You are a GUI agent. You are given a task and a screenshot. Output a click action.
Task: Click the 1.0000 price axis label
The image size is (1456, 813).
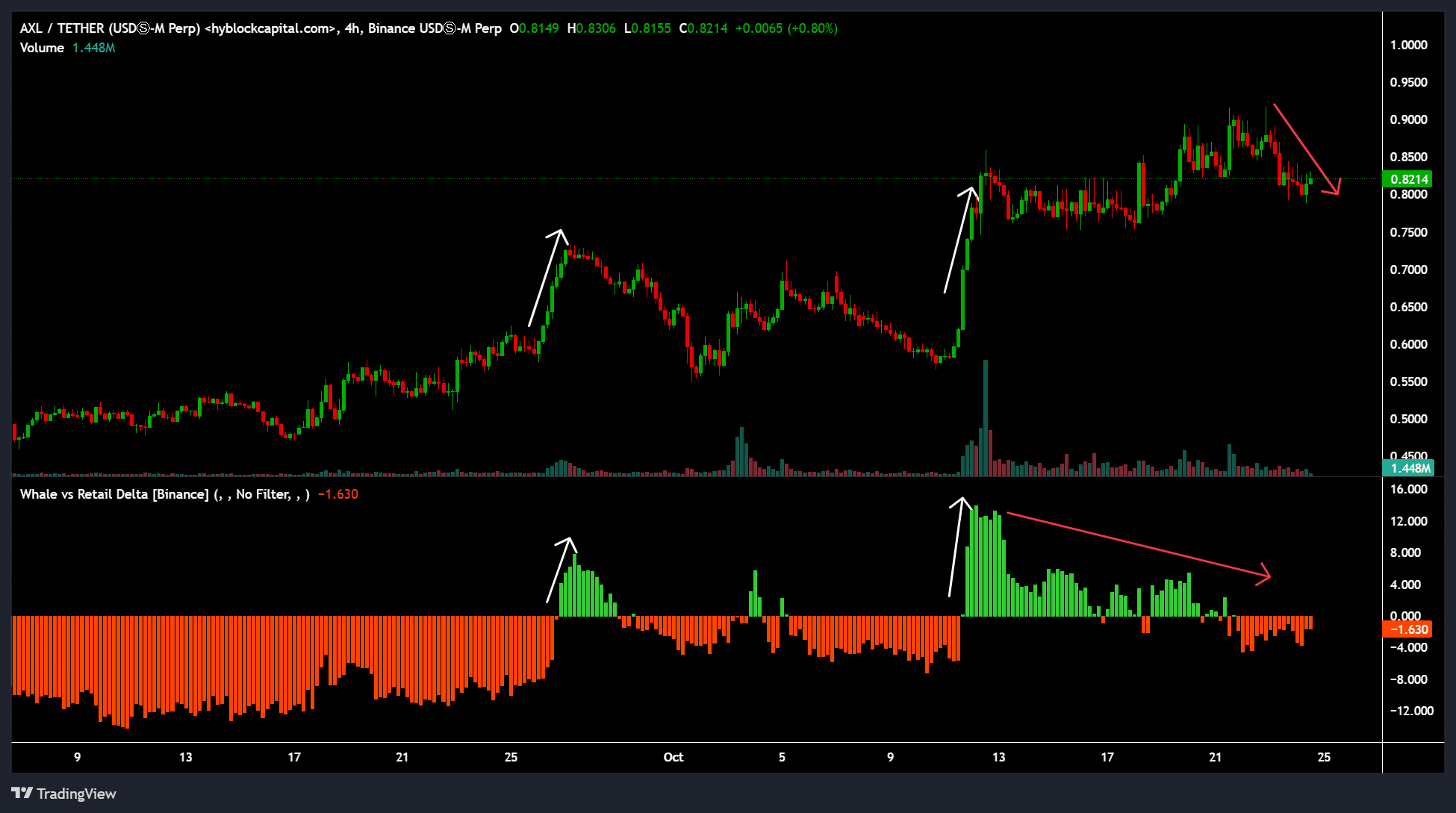click(1408, 45)
